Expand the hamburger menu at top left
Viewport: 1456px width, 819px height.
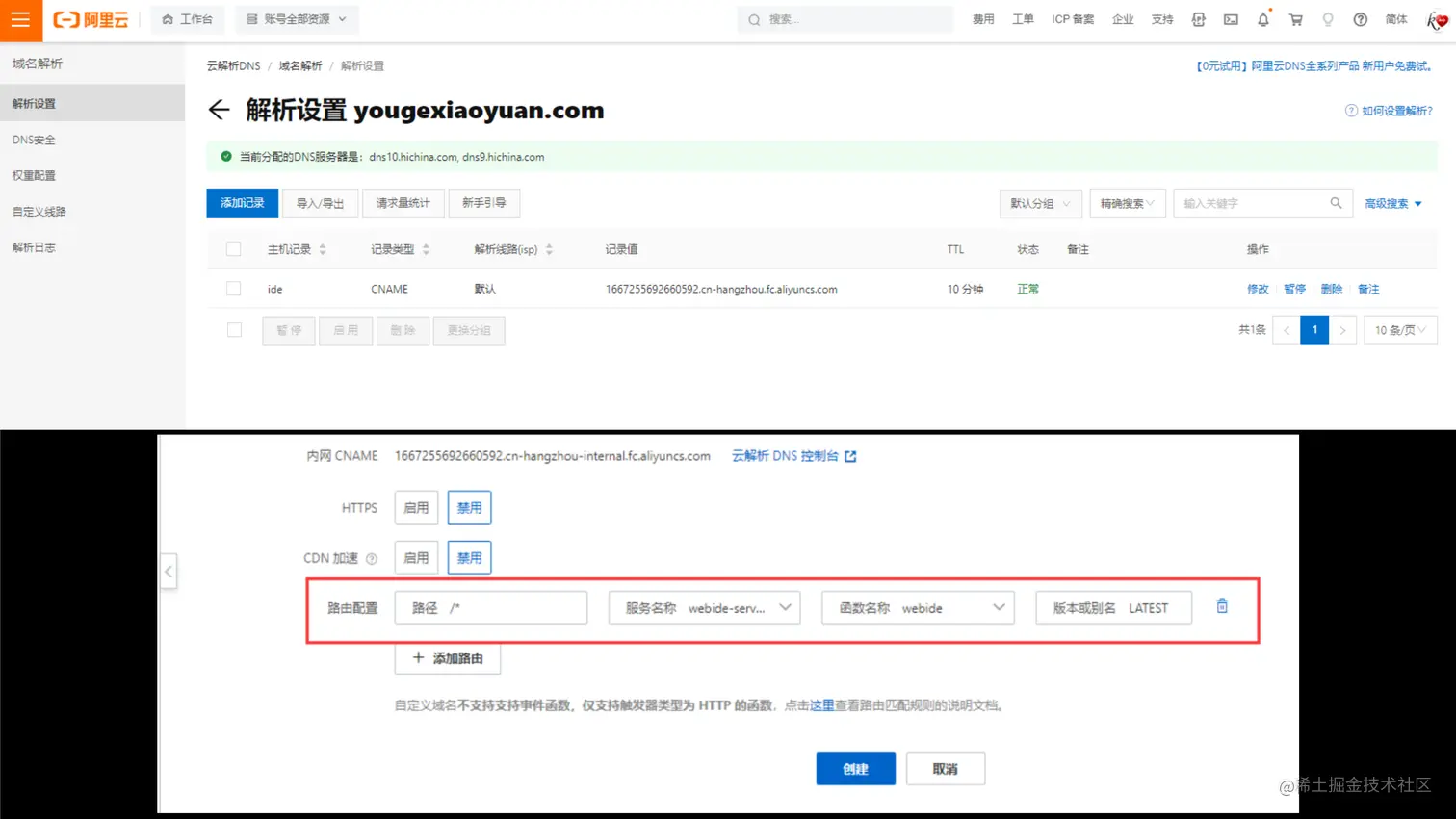pyautogui.click(x=20, y=19)
